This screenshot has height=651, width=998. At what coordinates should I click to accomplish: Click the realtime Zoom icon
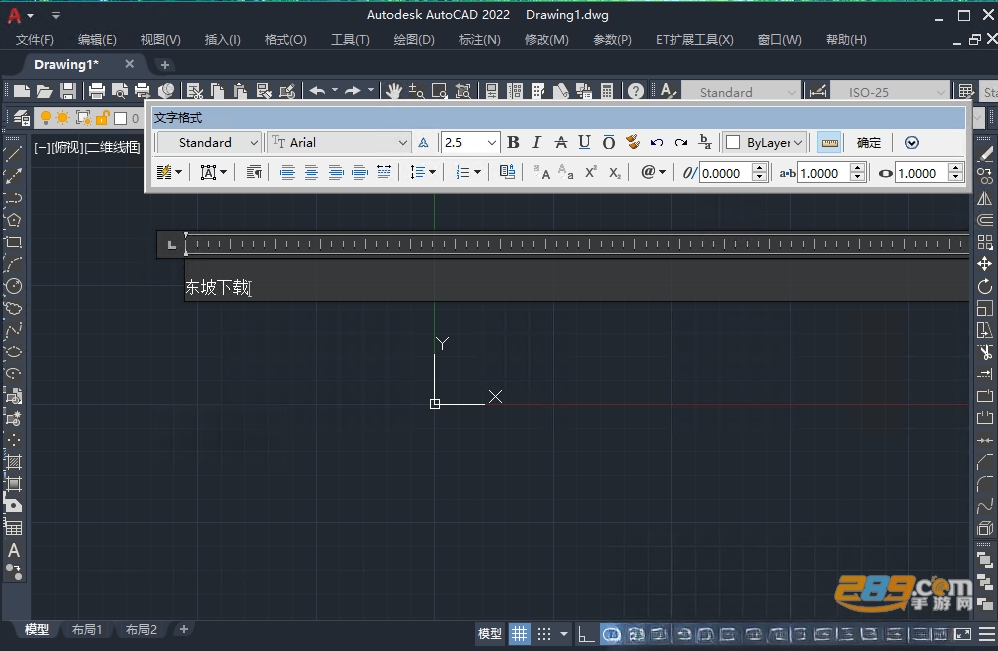click(416, 91)
